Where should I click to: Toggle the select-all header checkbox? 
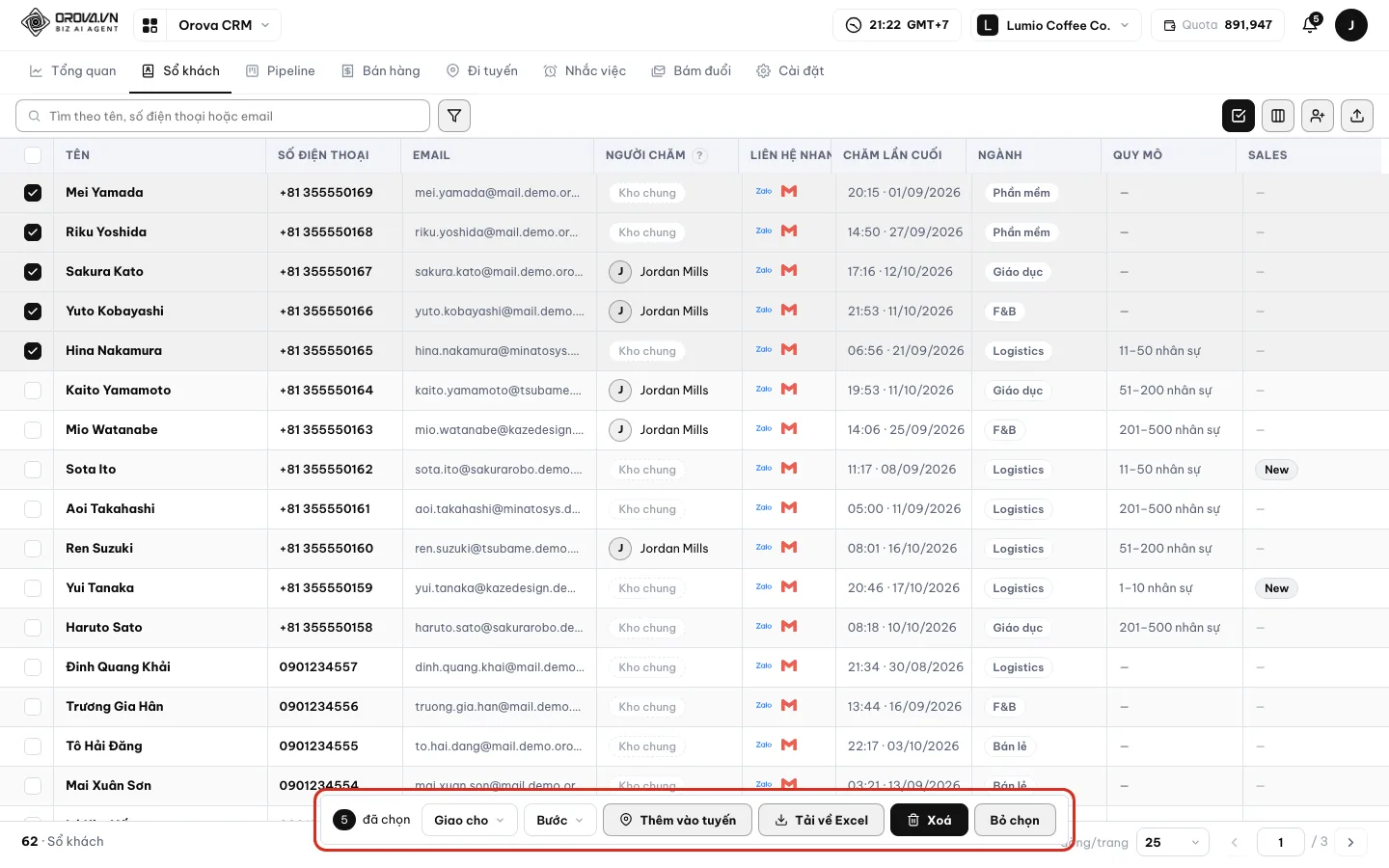pos(33,155)
